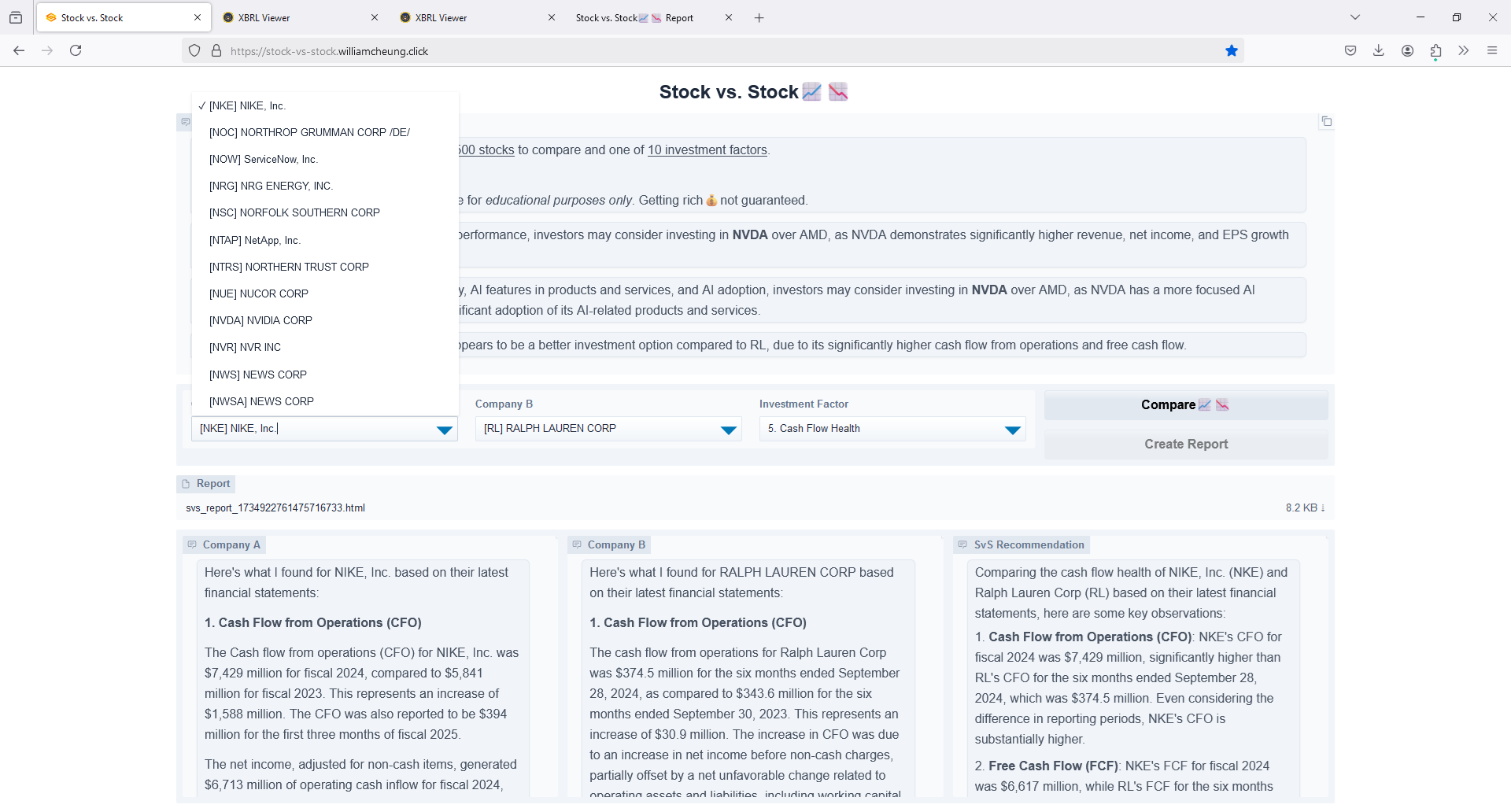Viewport: 1511px width, 812px height.
Task: Click the SvS Recommendation panel label
Action: [1021, 544]
